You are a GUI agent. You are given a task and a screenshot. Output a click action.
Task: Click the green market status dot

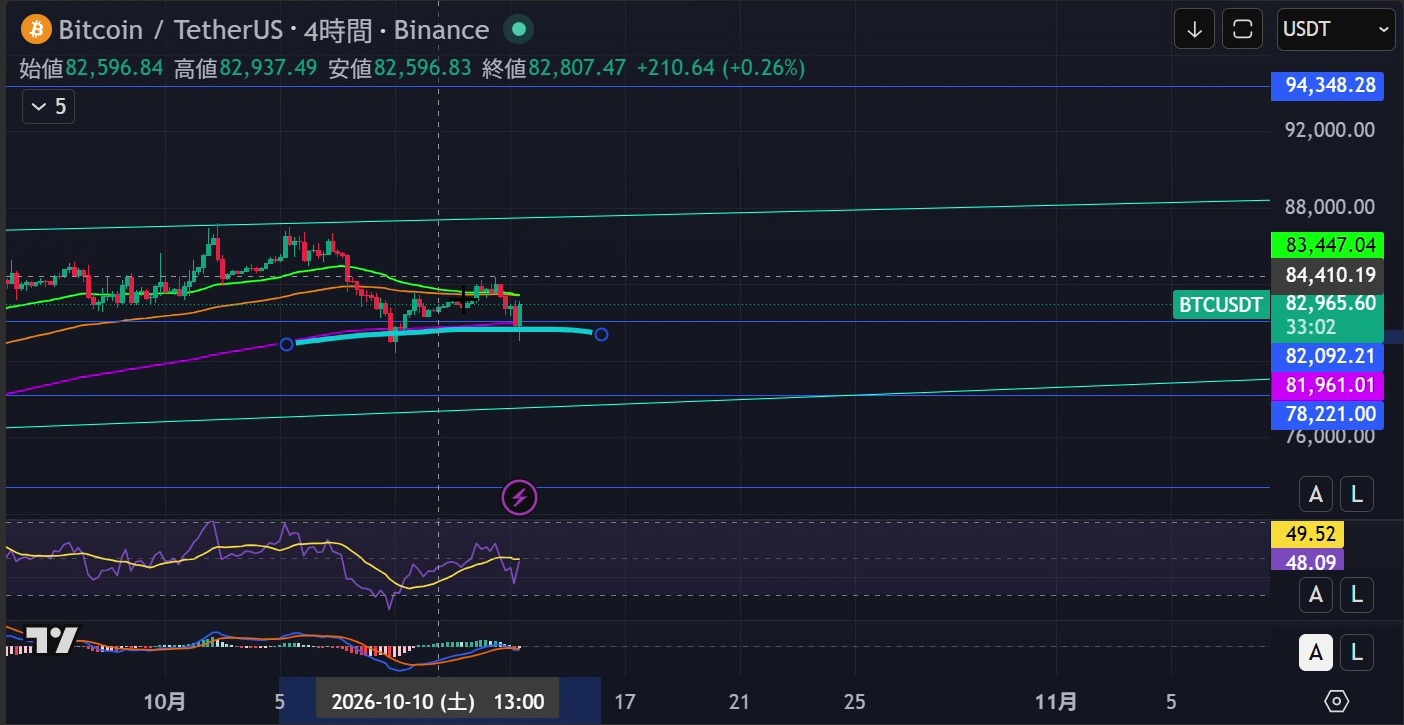(x=518, y=29)
